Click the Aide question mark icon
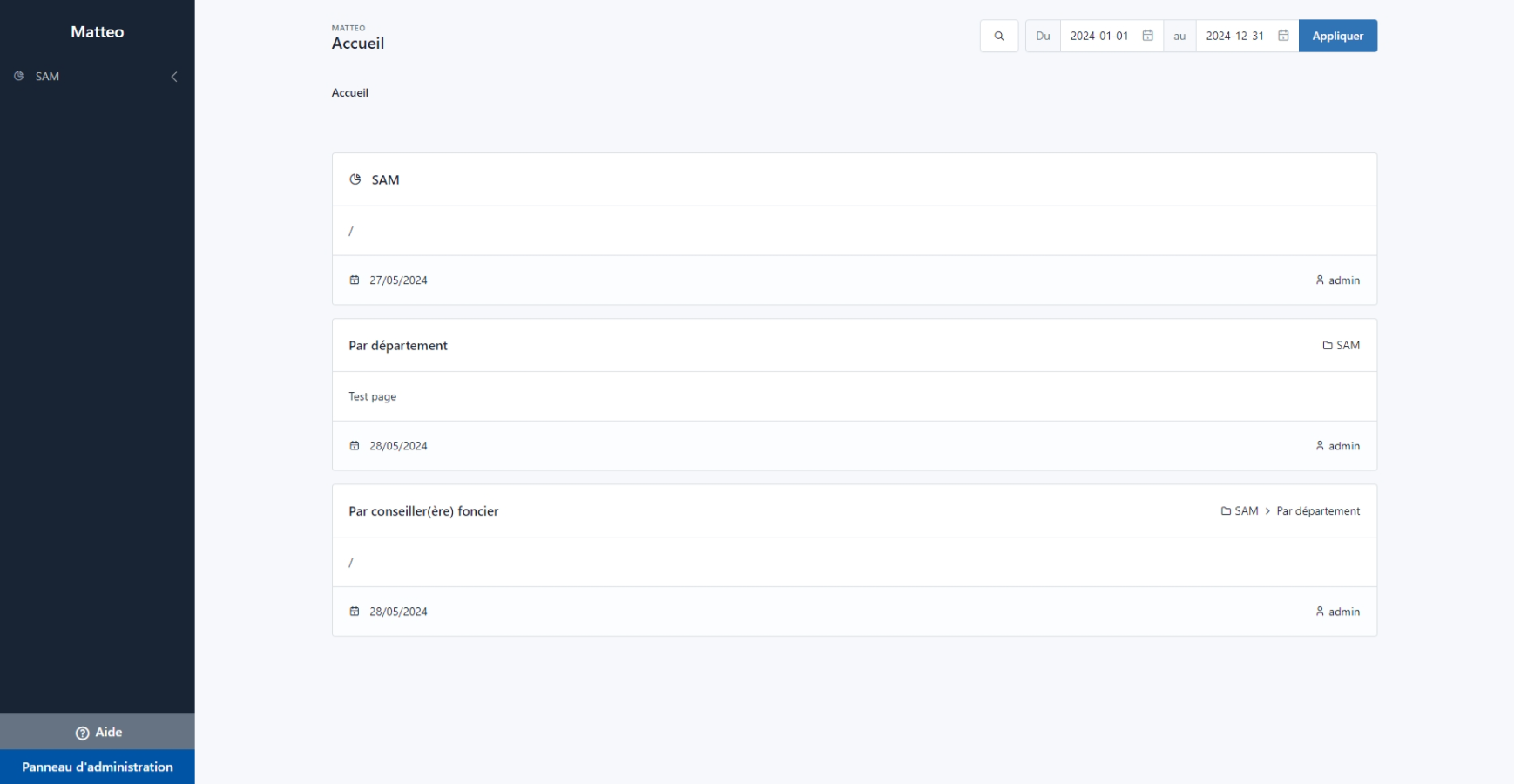The width and height of the screenshot is (1514, 784). pyautogui.click(x=83, y=733)
